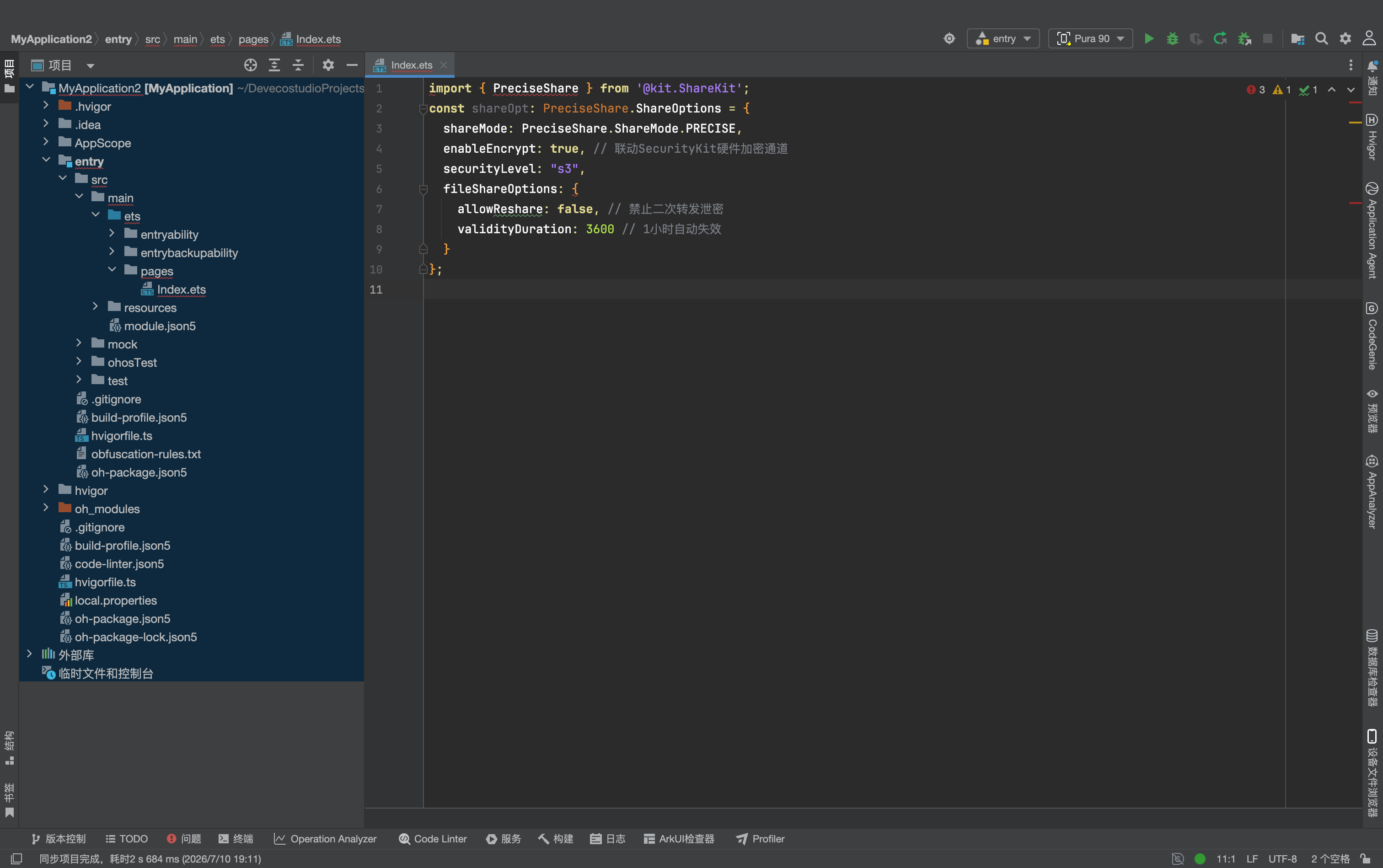The width and height of the screenshot is (1383, 868).
Task: Start debugging with the bug icon
Action: 1172,38
